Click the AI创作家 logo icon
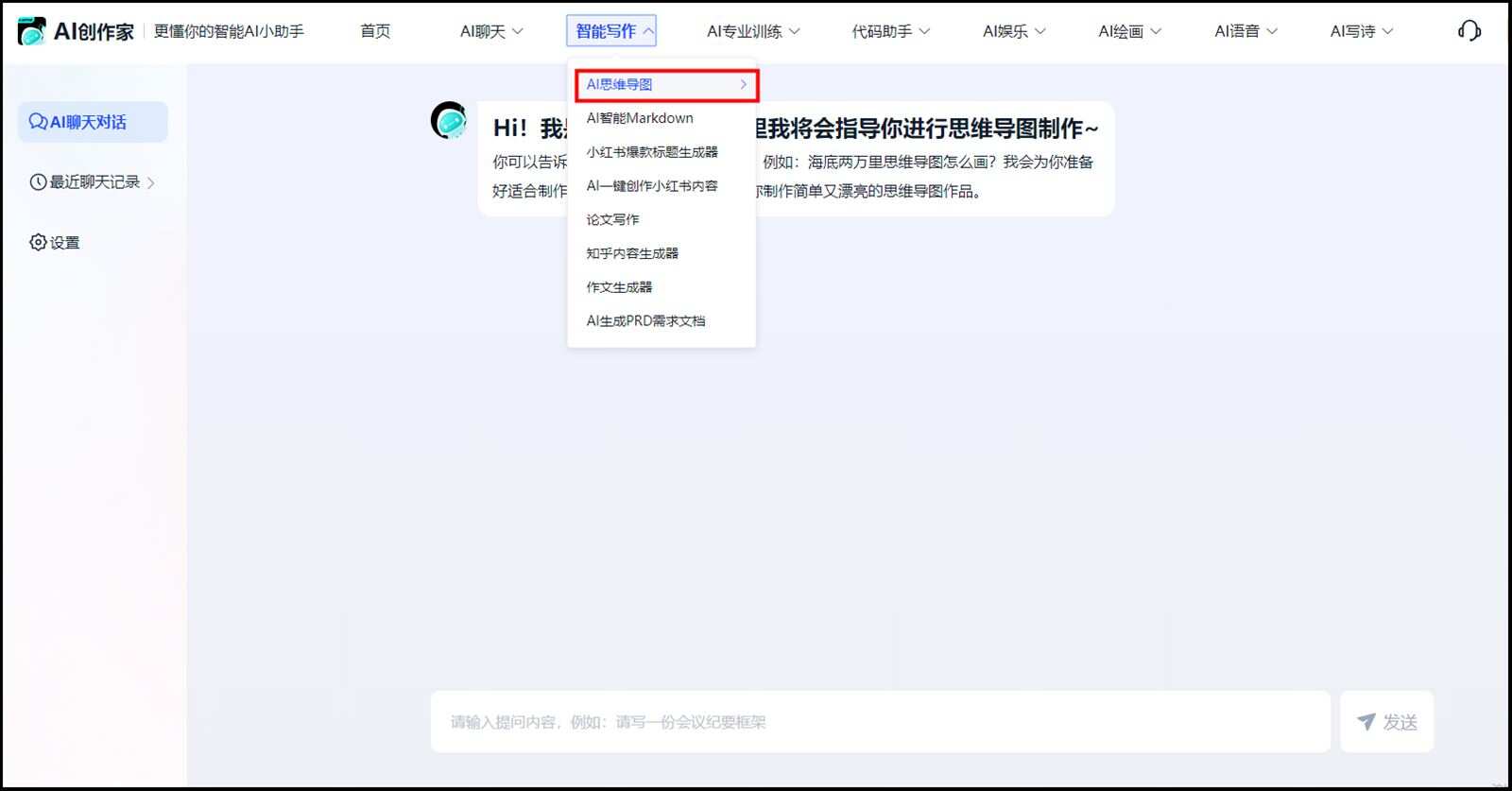 (31, 31)
